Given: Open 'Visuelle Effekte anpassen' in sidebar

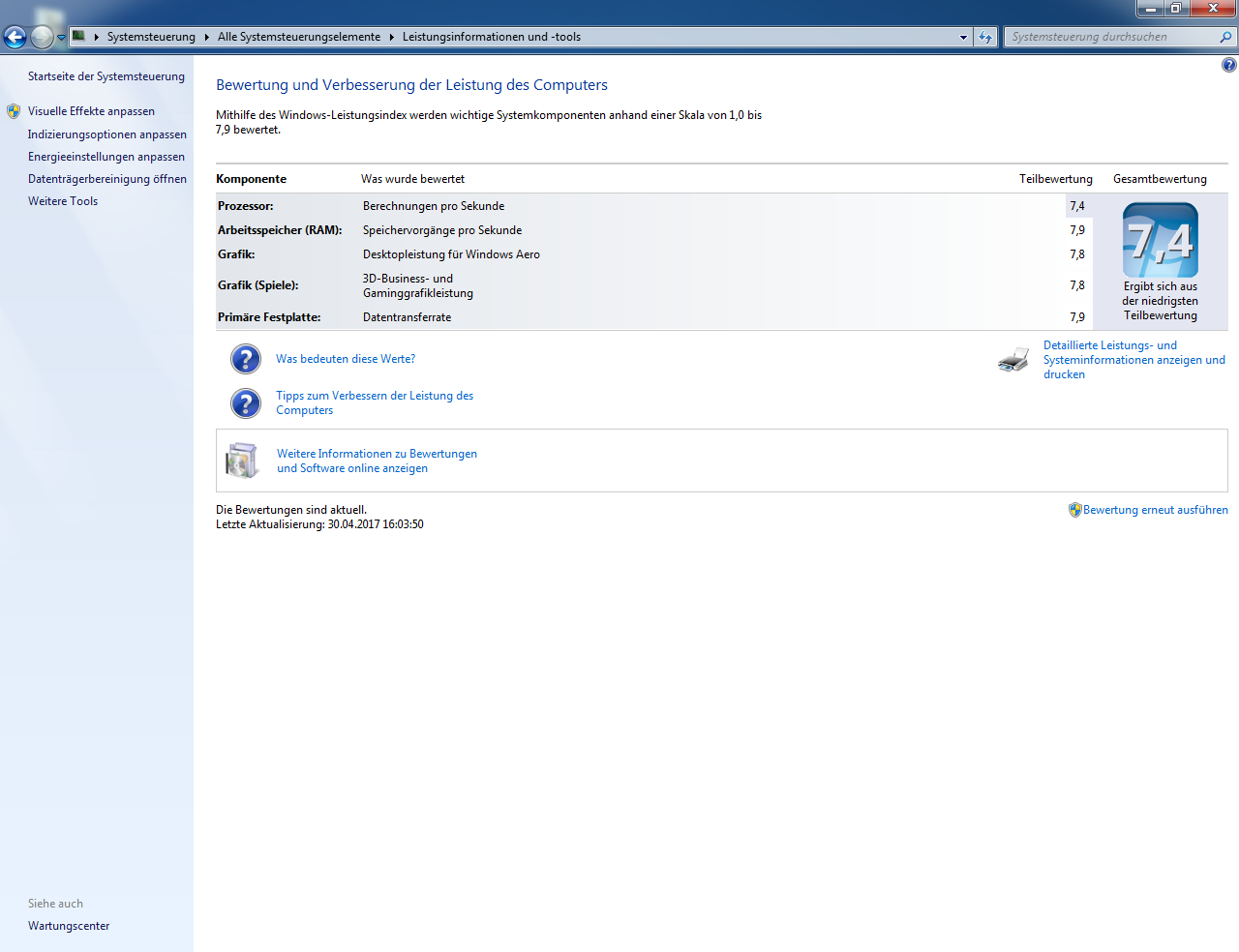Looking at the screenshot, I should tap(91, 111).
